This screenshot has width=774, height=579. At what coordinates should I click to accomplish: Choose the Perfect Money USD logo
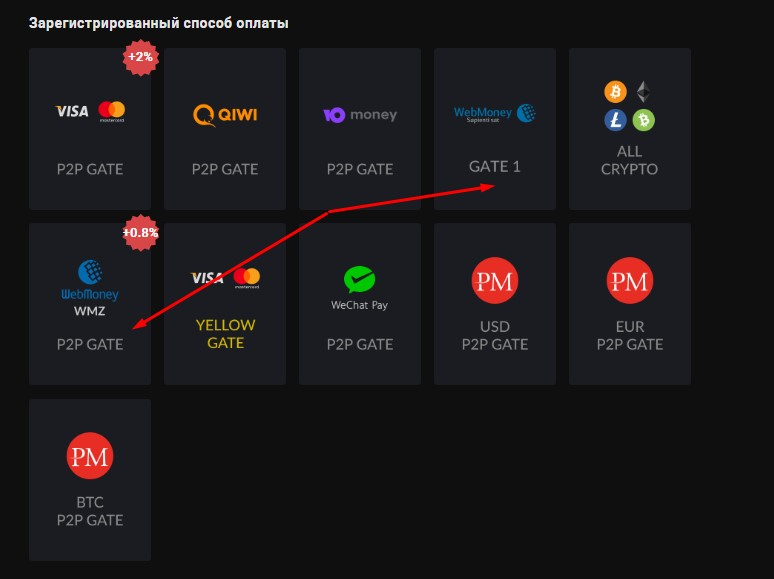coord(494,281)
